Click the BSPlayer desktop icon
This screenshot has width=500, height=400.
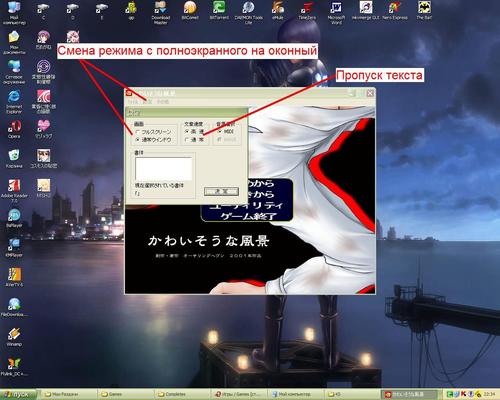tap(14, 218)
